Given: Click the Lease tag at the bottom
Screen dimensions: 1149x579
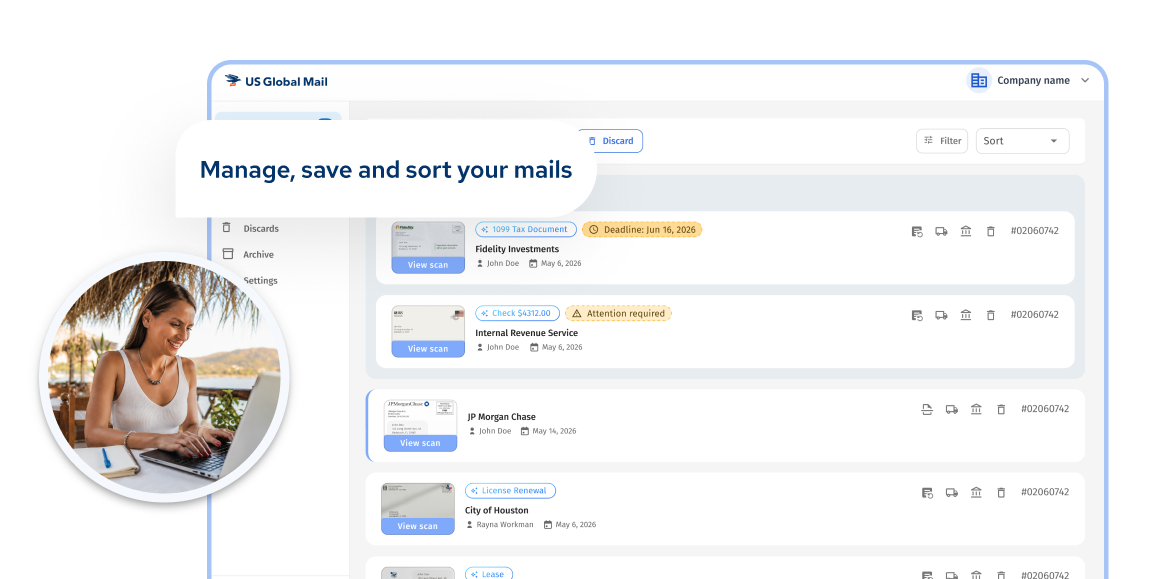Looking at the screenshot, I should click(489, 574).
